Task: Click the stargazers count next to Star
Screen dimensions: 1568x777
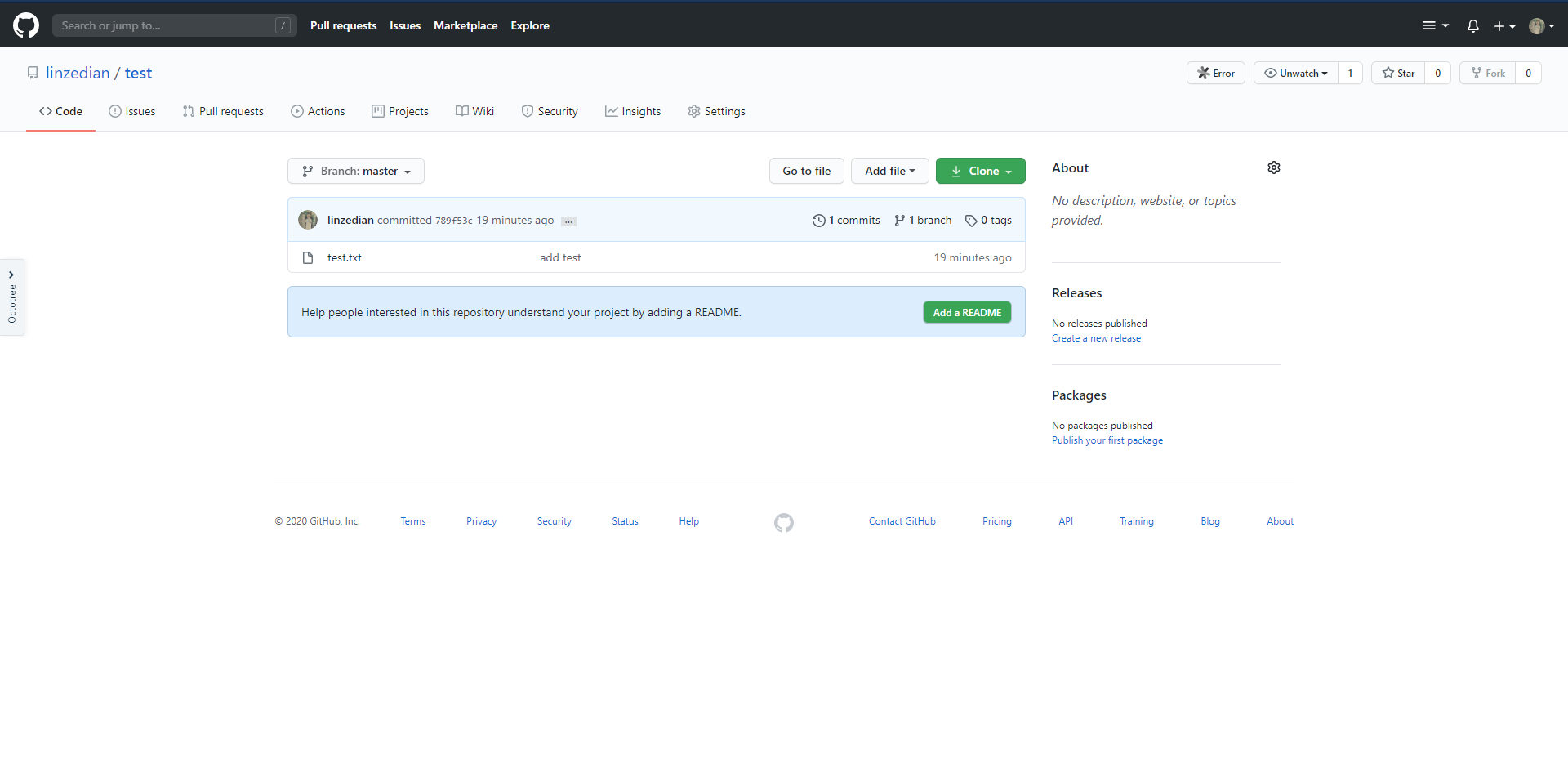Action: tap(1438, 73)
